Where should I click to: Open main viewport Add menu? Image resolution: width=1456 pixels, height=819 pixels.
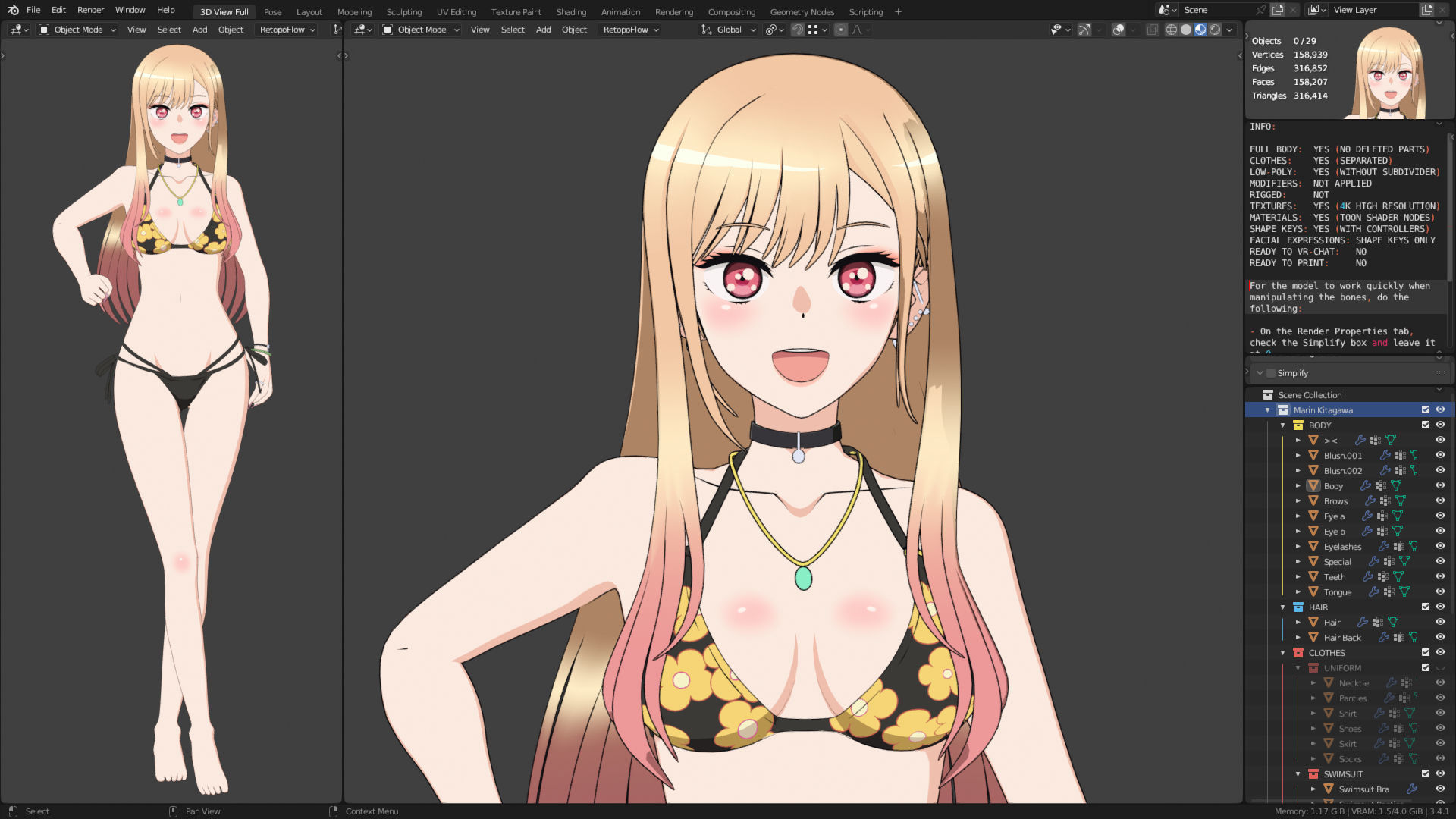[543, 30]
